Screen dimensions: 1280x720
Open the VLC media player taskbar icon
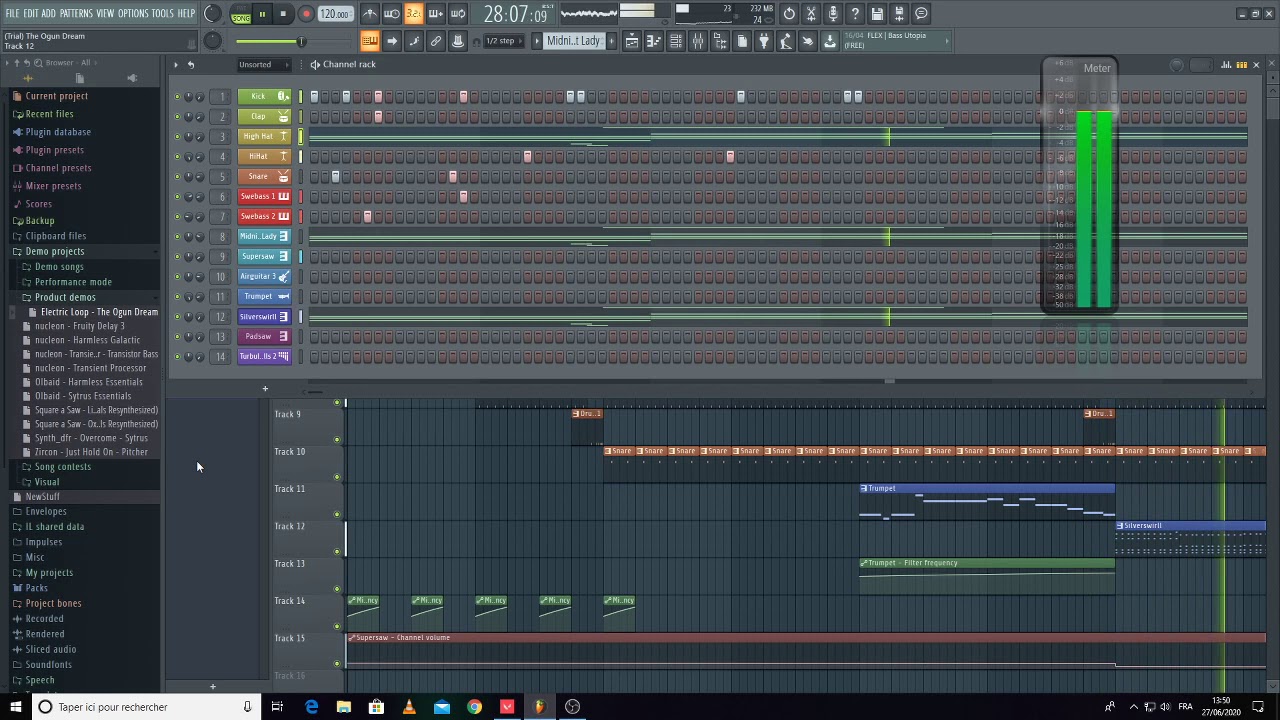pyautogui.click(x=409, y=707)
